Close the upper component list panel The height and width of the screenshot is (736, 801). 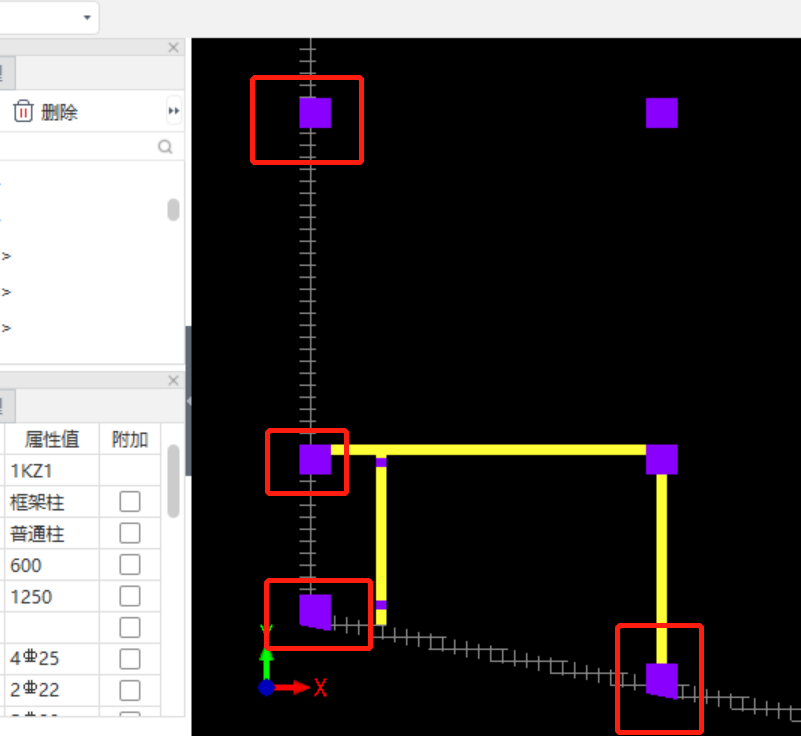173,48
